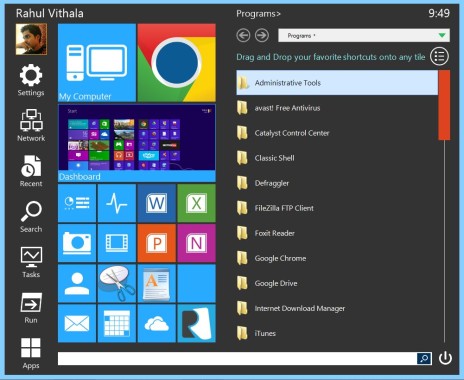Open the Google Chrome folder in list
This screenshot has height=380, width=464.
pos(337,258)
